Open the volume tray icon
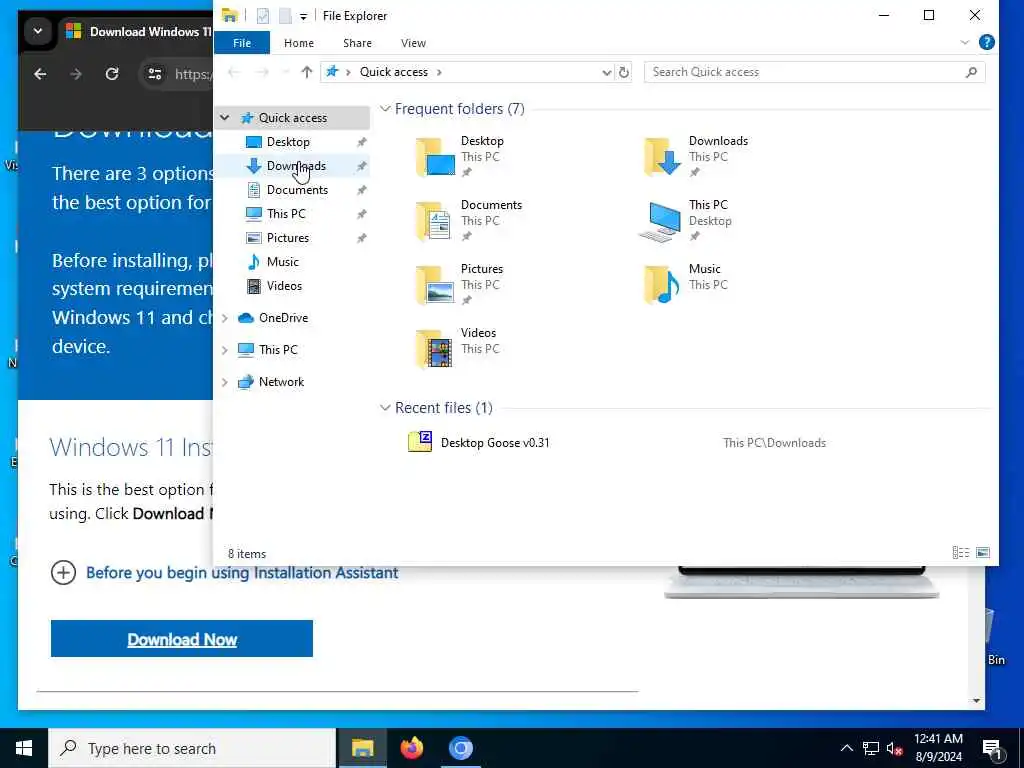The image size is (1024, 768). 894,748
